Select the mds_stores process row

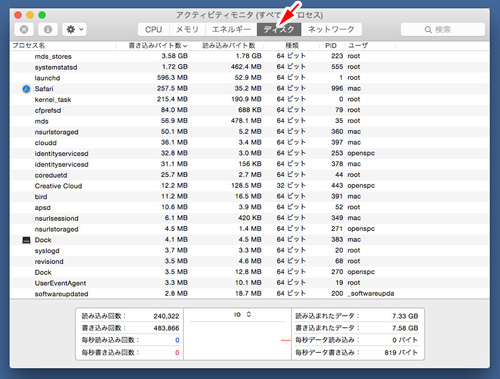(249, 56)
